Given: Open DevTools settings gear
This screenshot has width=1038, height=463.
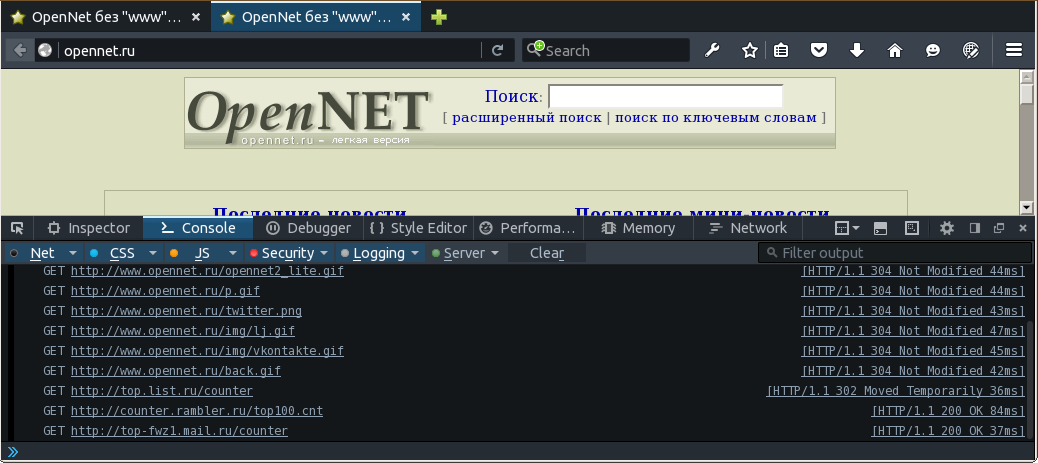Looking at the screenshot, I should click(x=947, y=228).
